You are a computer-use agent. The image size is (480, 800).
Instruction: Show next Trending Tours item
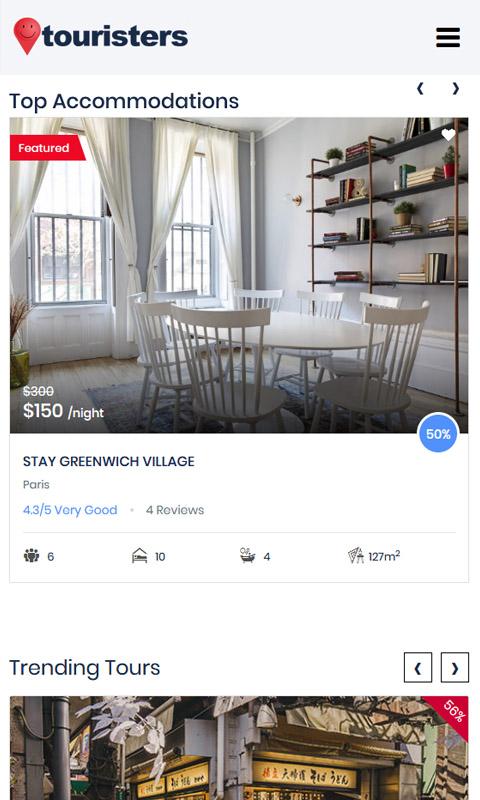454,667
